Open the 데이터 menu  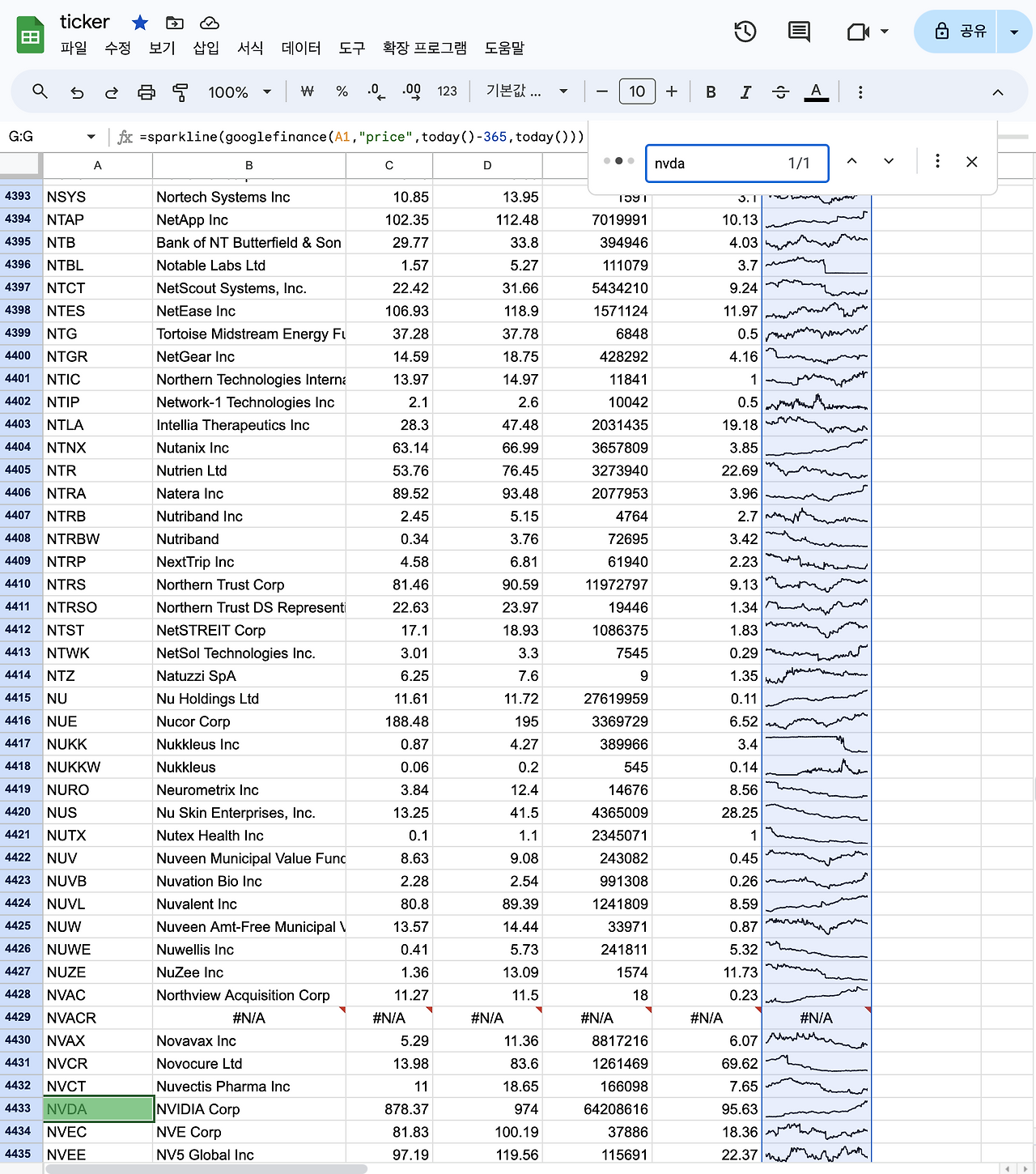tap(301, 48)
